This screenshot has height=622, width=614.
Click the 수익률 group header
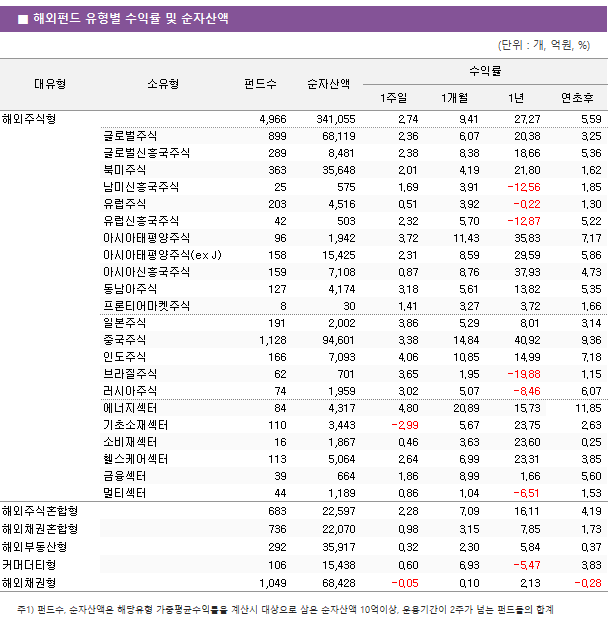(485, 71)
